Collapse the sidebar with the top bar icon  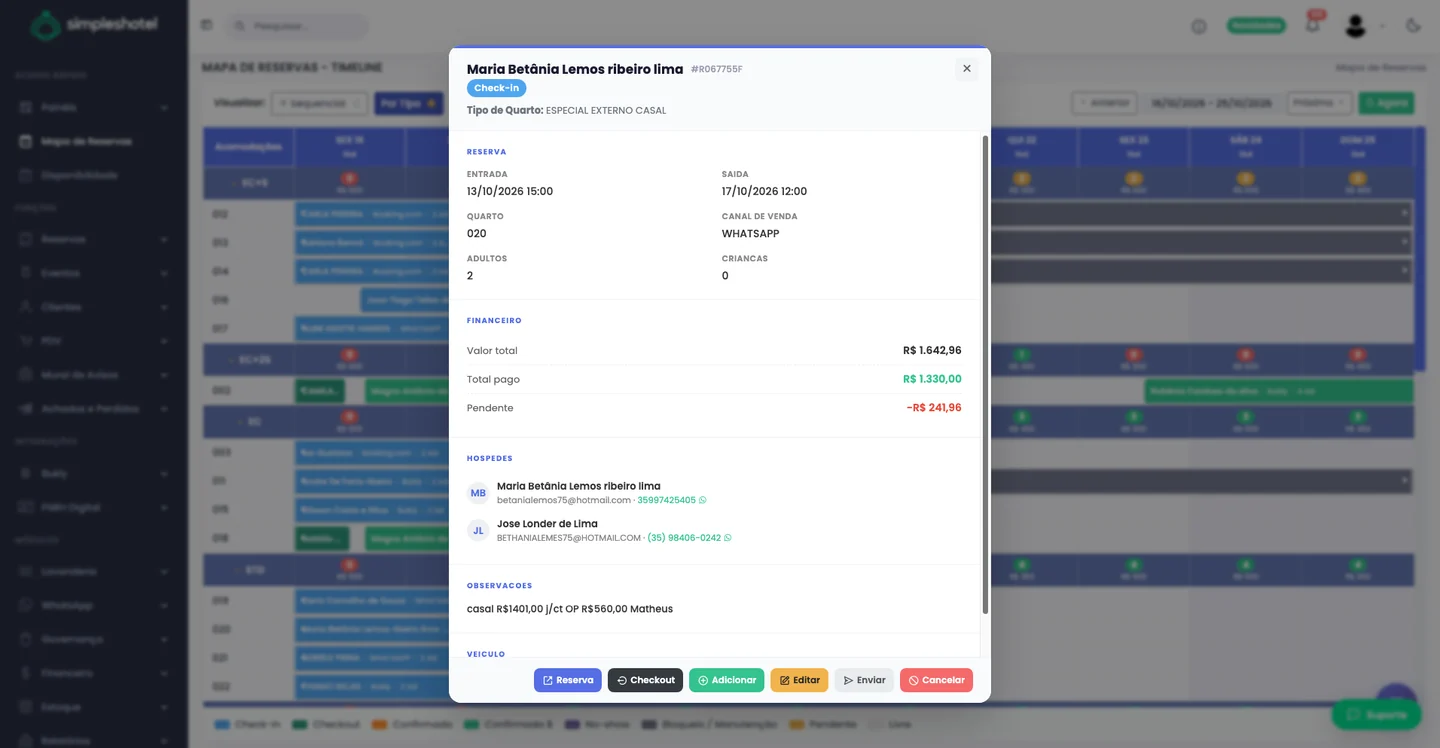point(207,25)
